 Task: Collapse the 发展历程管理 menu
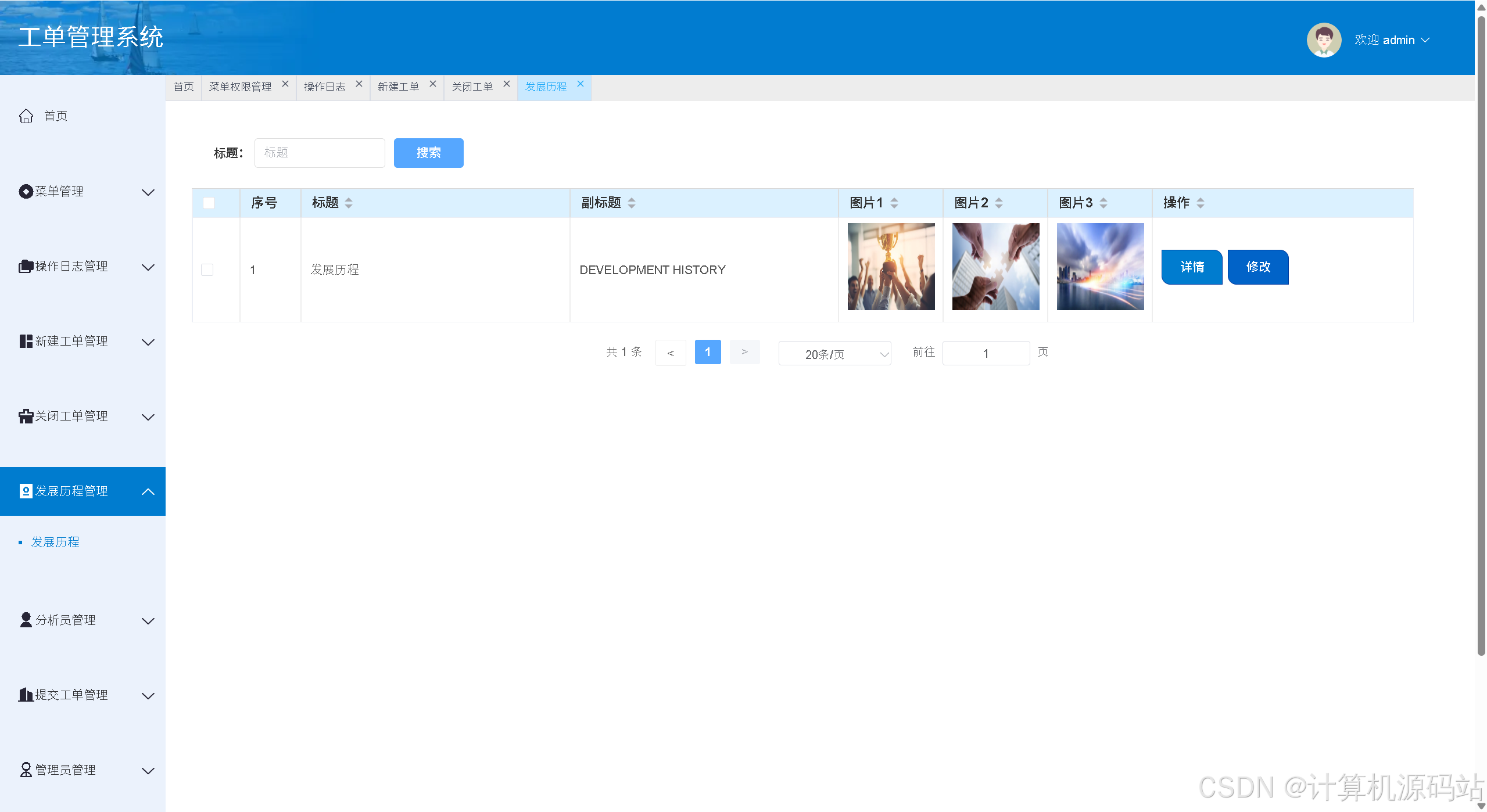[x=148, y=491]
